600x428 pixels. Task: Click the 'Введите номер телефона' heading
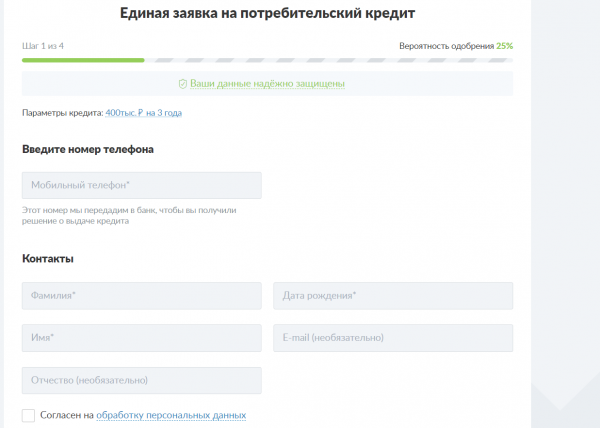click(88, 149)
